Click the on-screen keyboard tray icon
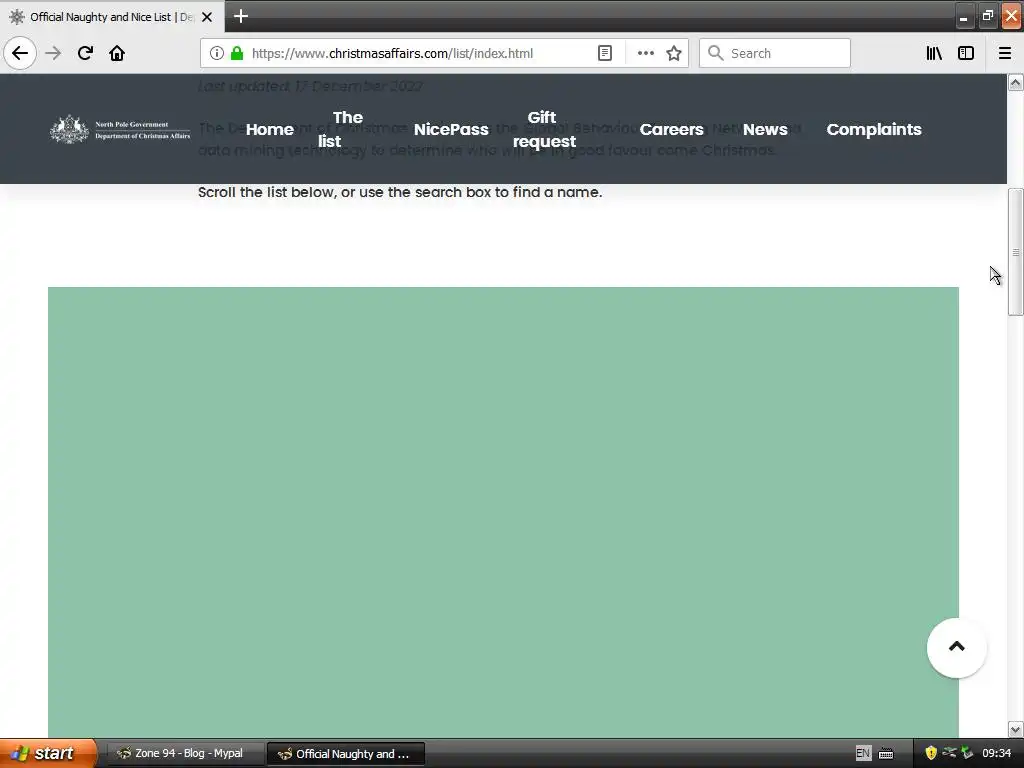 click(886, 754)
